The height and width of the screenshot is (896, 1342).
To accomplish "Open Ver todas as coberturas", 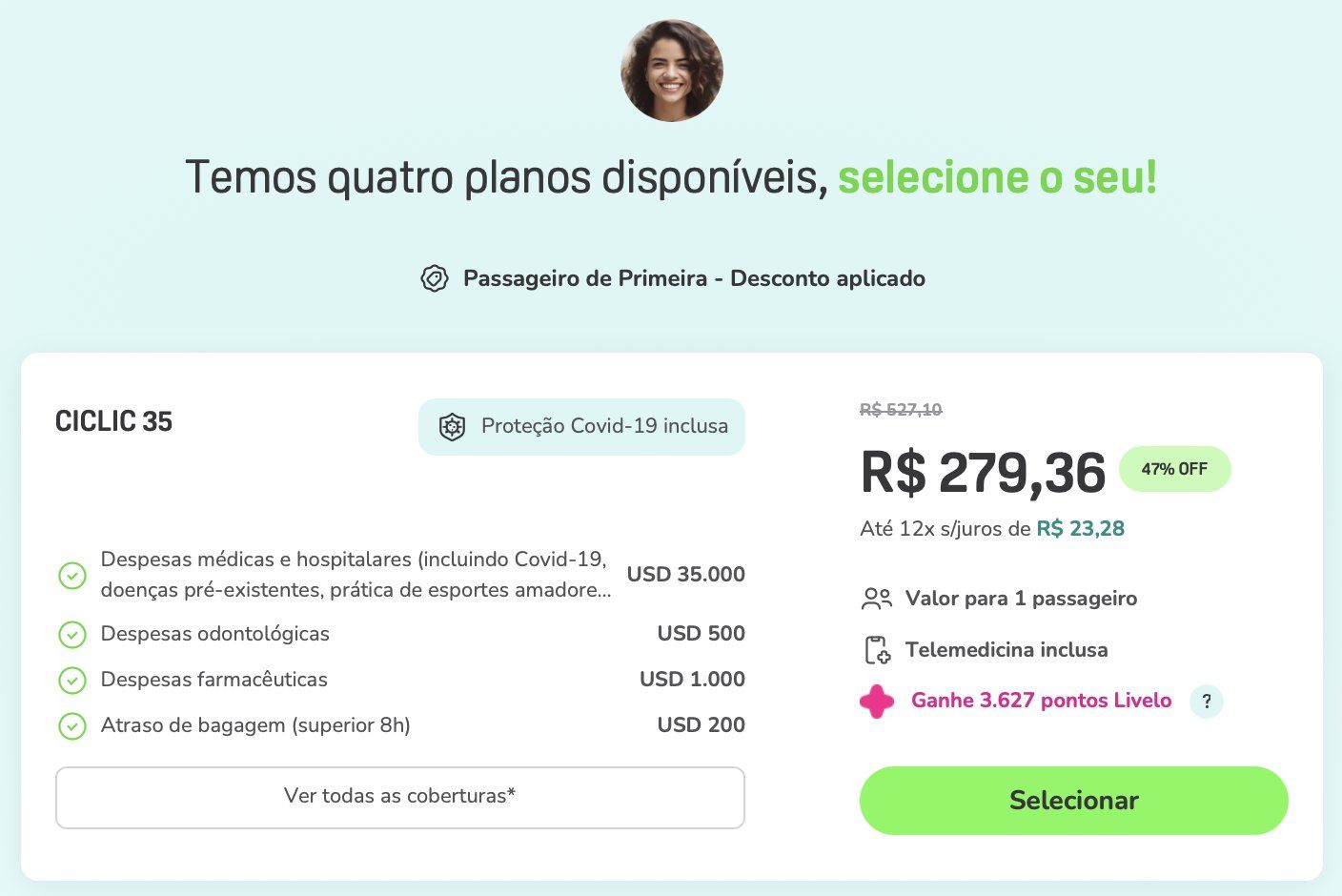I will pyautogui.click(x=400, y=797).
